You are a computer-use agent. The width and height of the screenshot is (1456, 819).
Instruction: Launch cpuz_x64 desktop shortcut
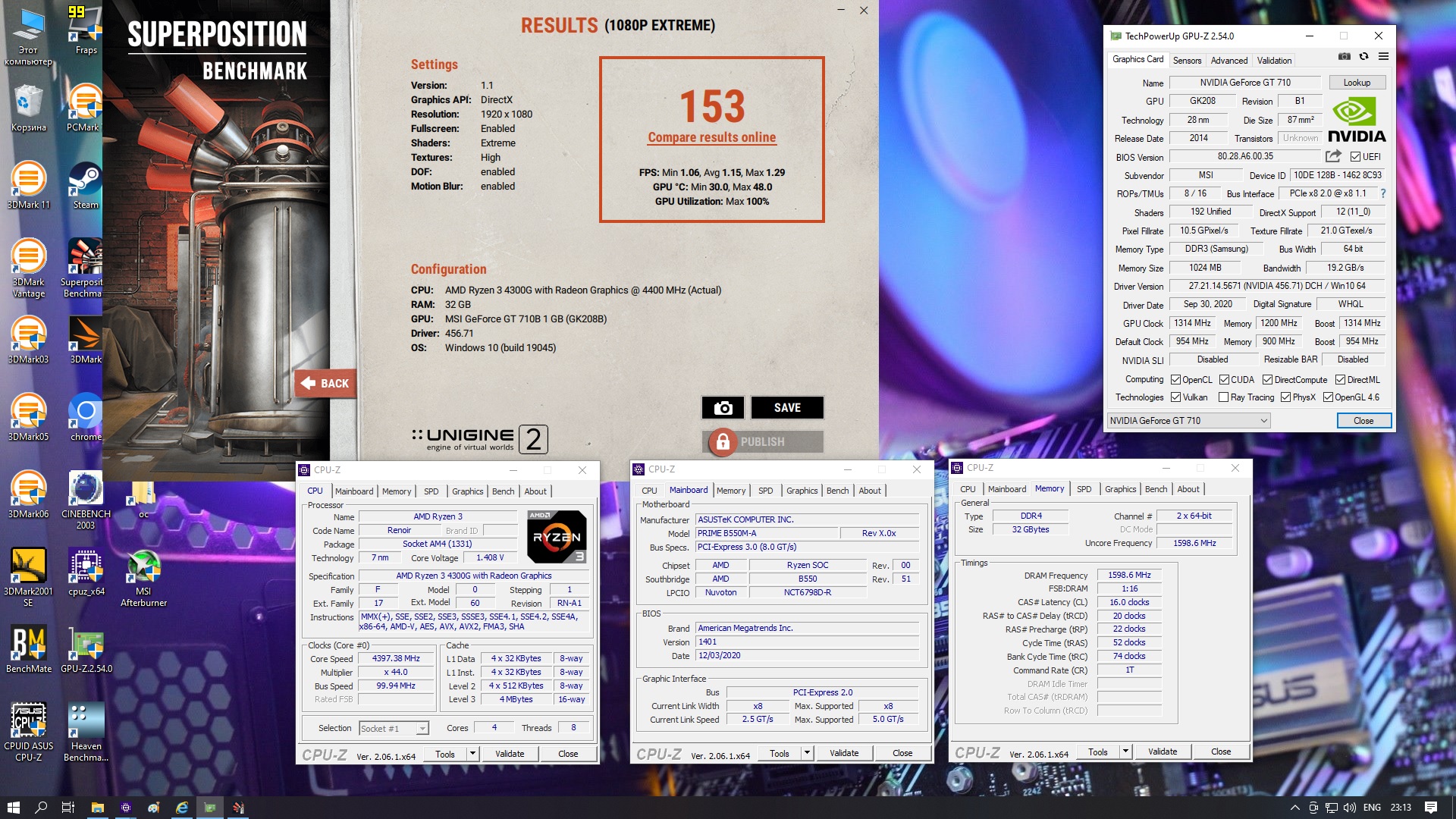click(86, 572)
